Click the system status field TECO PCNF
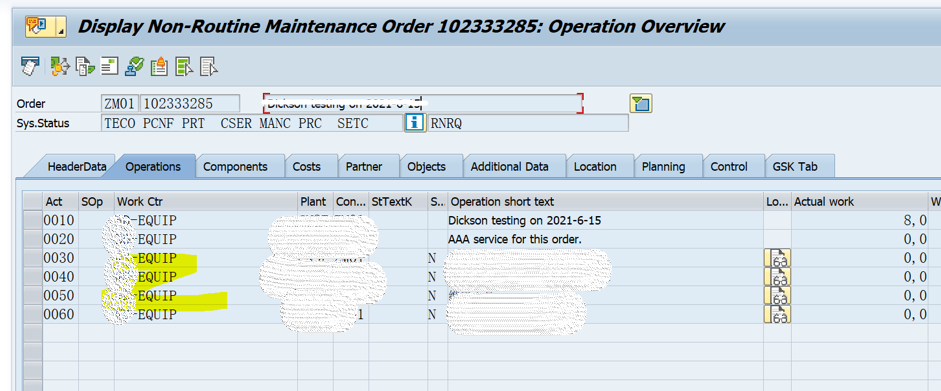The image size is (941, 391). tap(252, 124)
